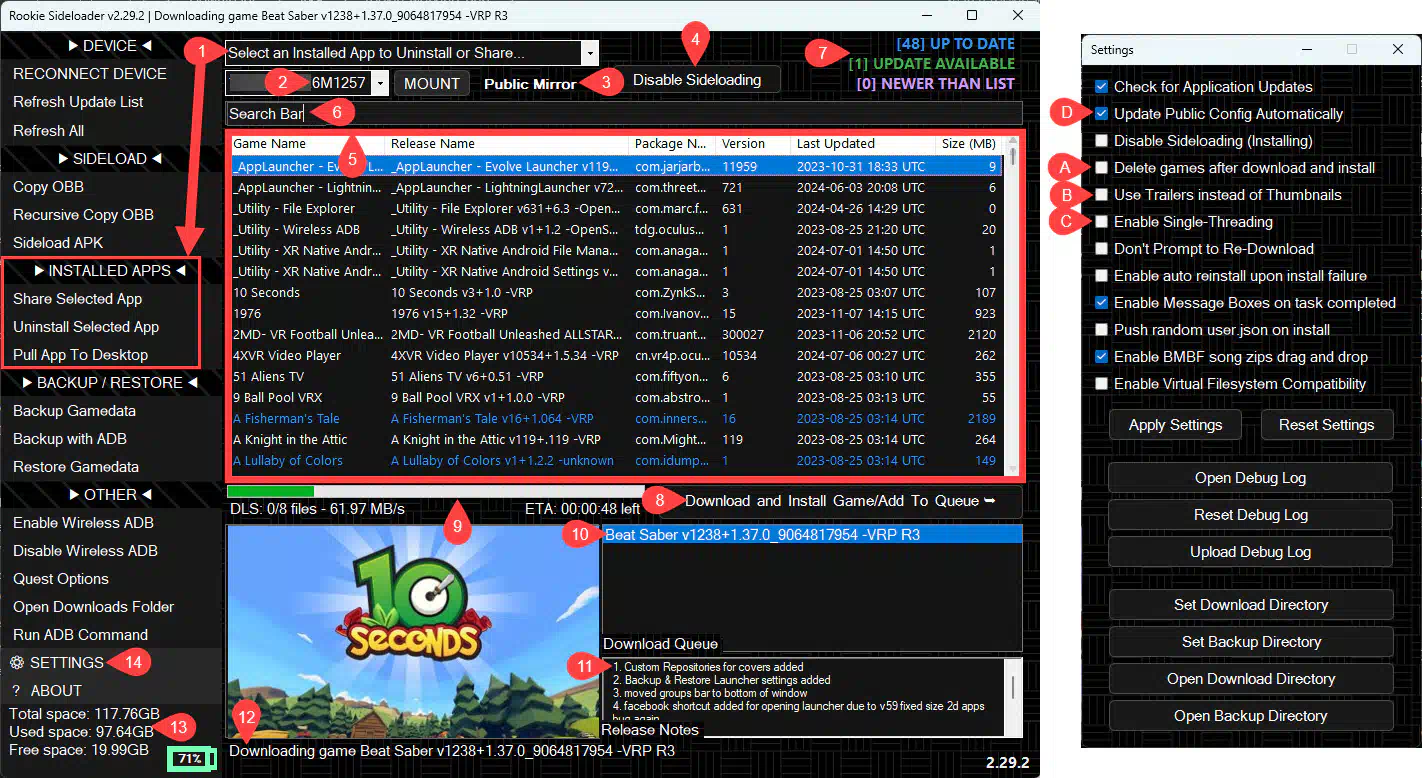Minimize the Settings window
Viewport: 1422px width, 778px height.
point(1305,49)
